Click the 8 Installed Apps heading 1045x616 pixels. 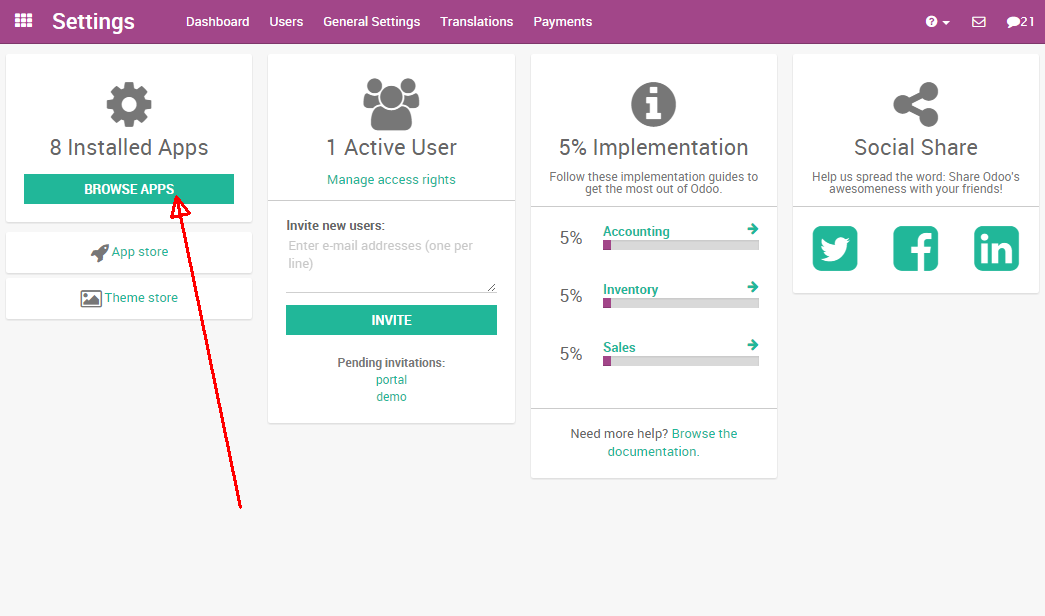[129, 147]
